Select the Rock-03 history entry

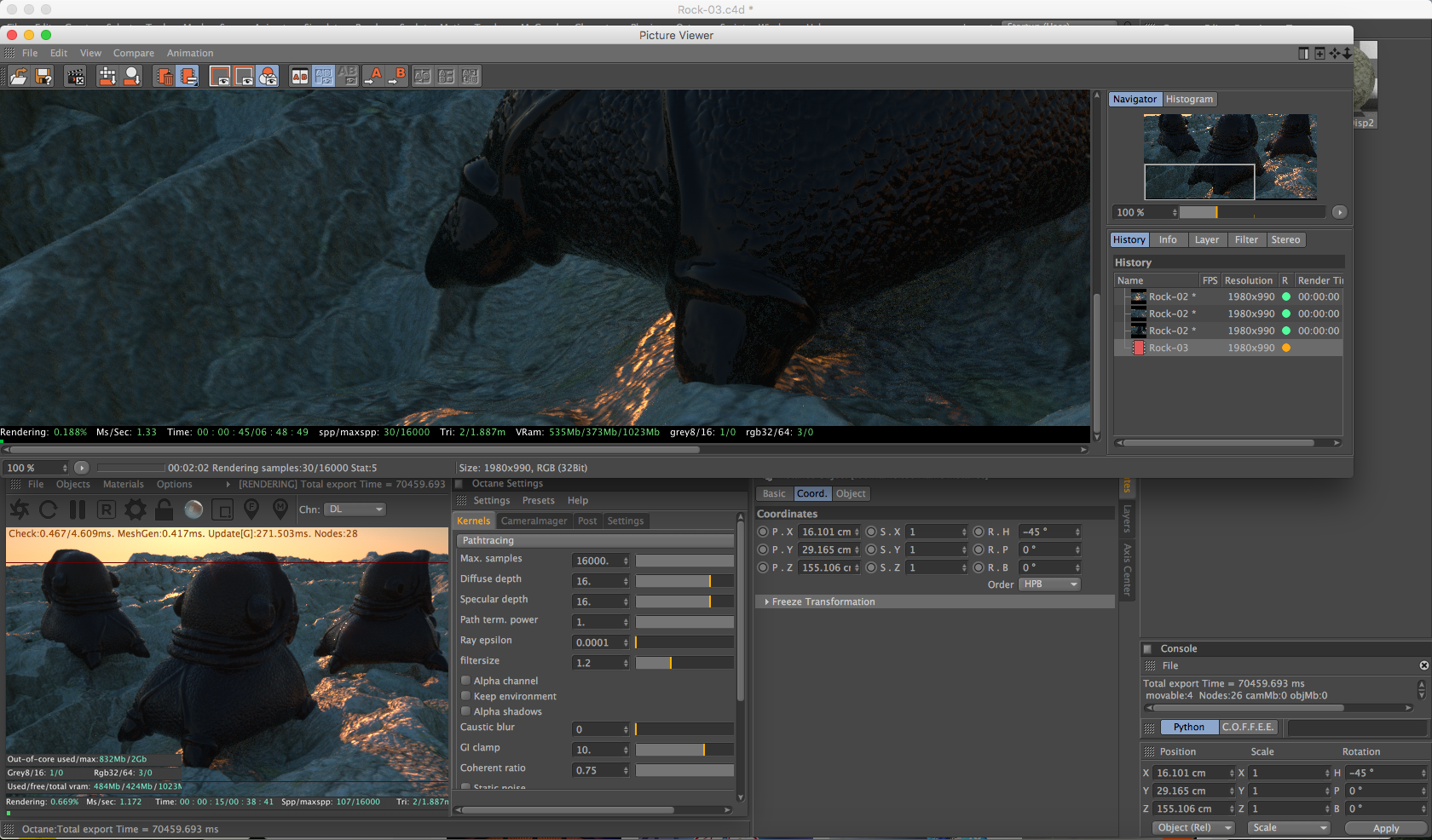(1228, 348)
